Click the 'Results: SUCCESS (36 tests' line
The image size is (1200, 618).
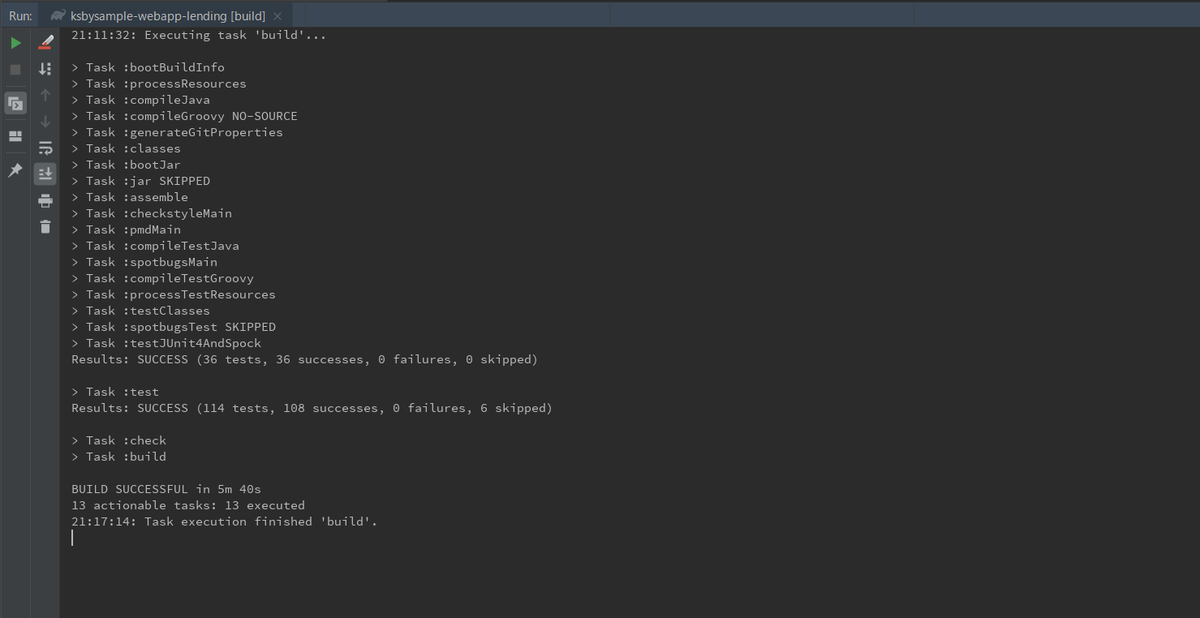point(304,359)
